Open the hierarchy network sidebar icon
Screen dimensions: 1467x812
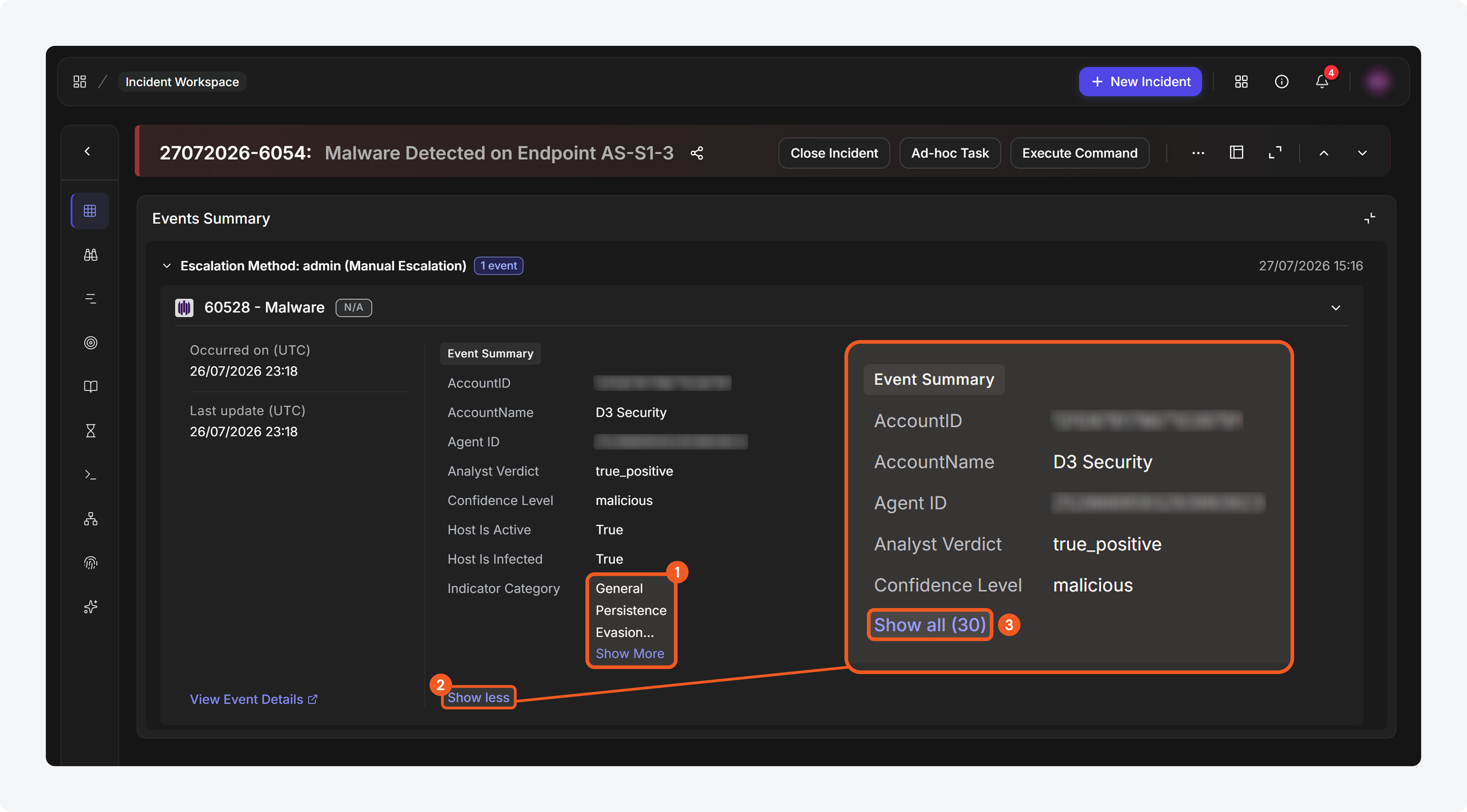[91, 519]
